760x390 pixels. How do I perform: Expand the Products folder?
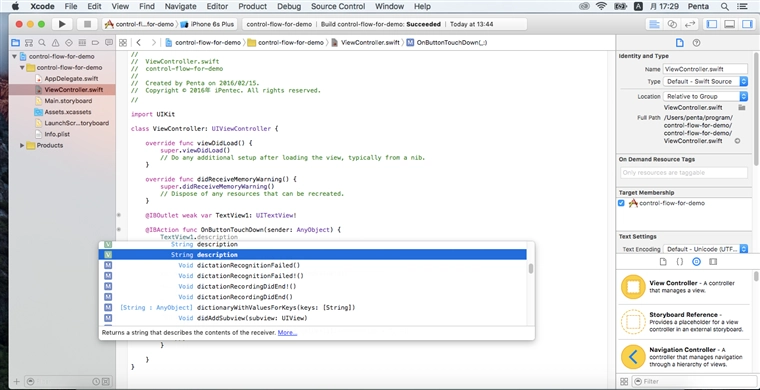tap(22, 145)
